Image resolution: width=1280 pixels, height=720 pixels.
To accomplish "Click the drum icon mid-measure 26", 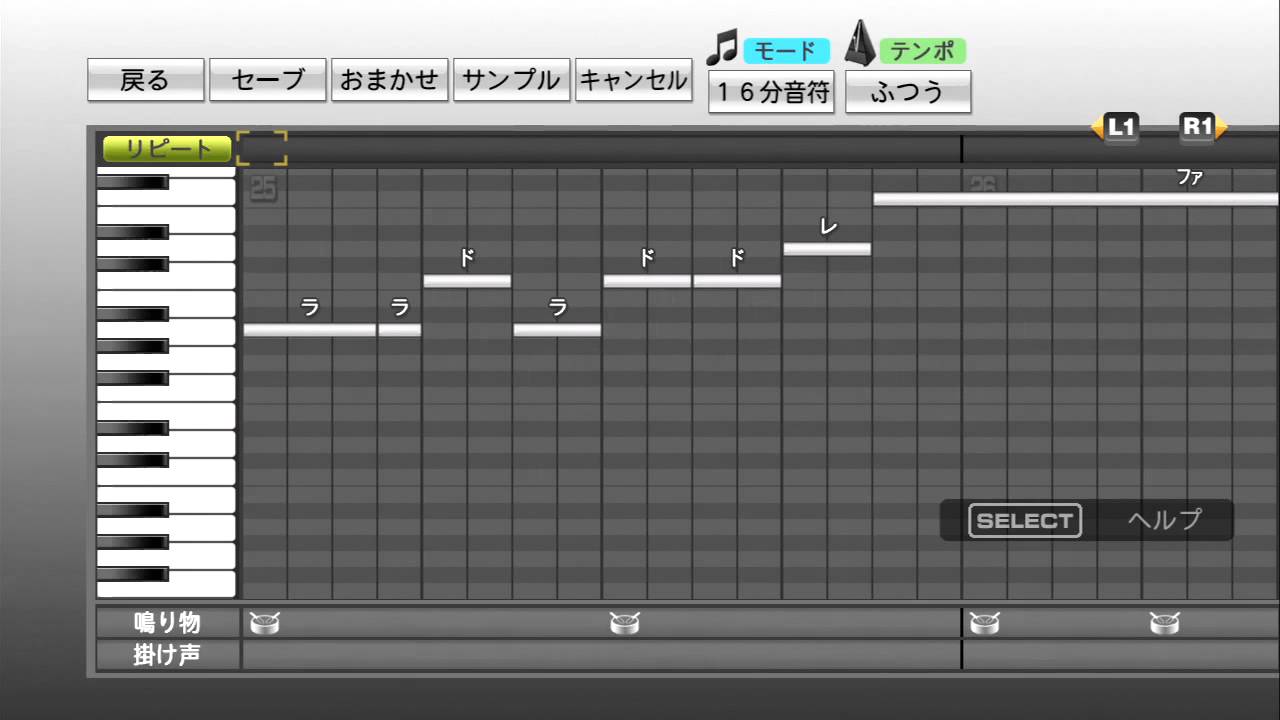I will point(1165,624).
